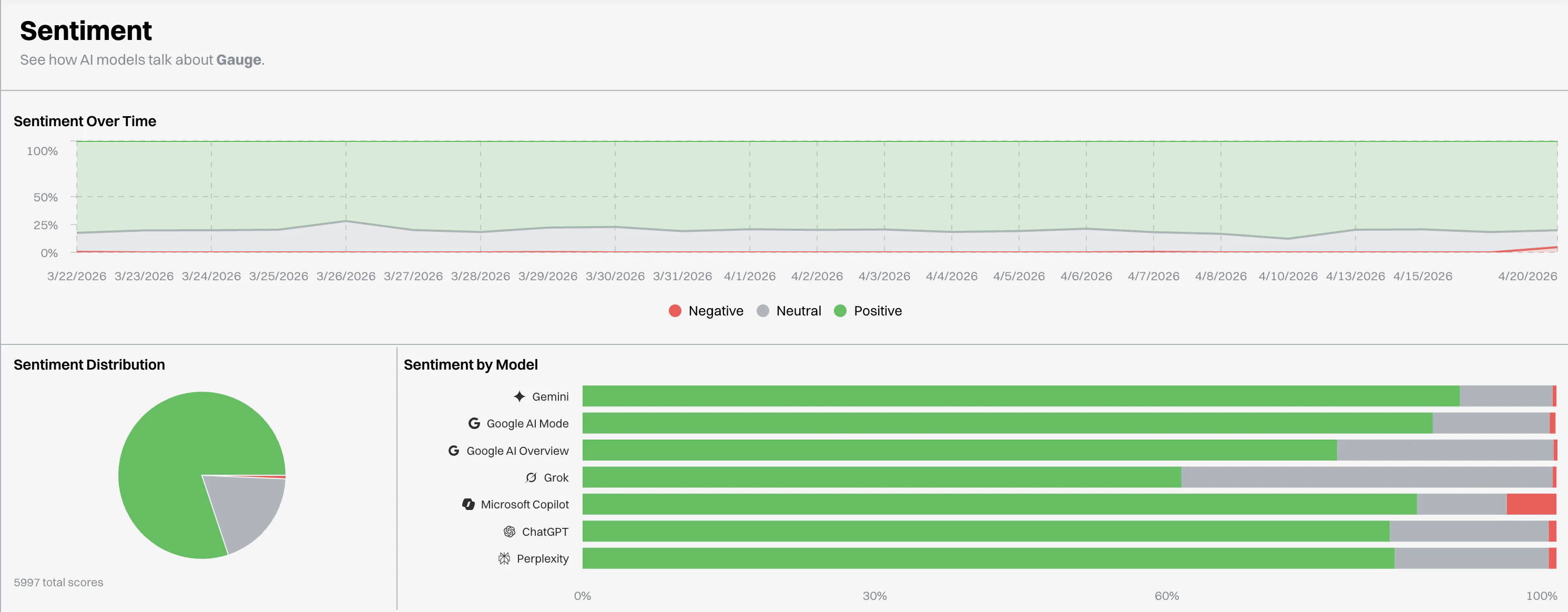This screenshot has height=612, width=1568.
Task: Click the Google AI Overview icon
Action: pyautogui.click(x=454, y=450)
